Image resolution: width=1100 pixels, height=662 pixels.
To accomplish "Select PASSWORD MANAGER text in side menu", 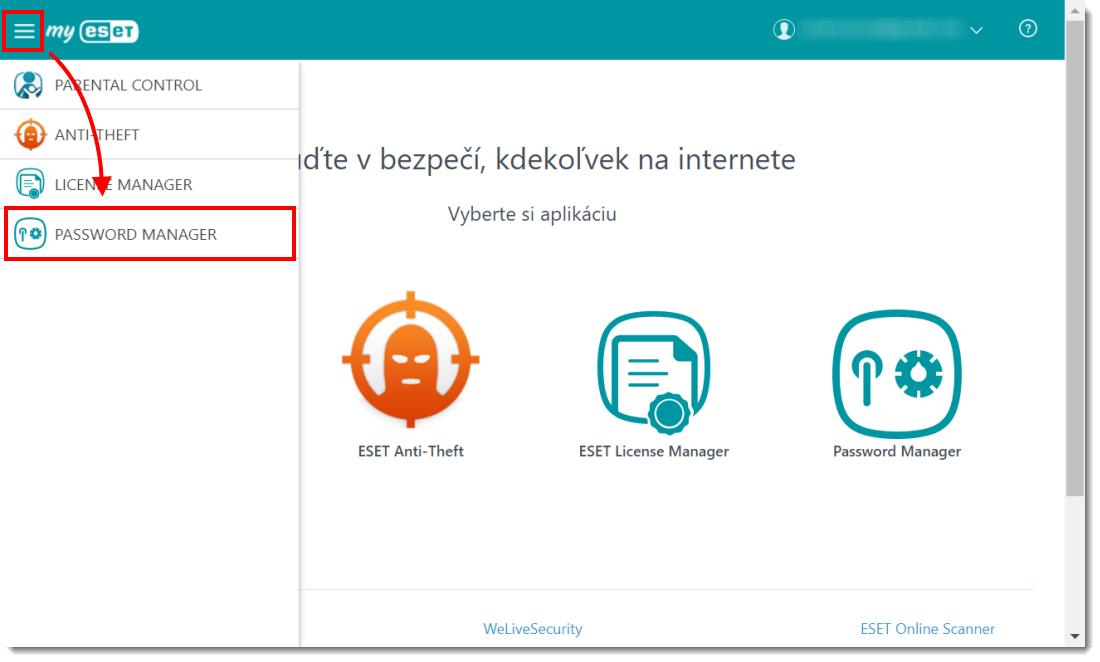I will [136, 234].
